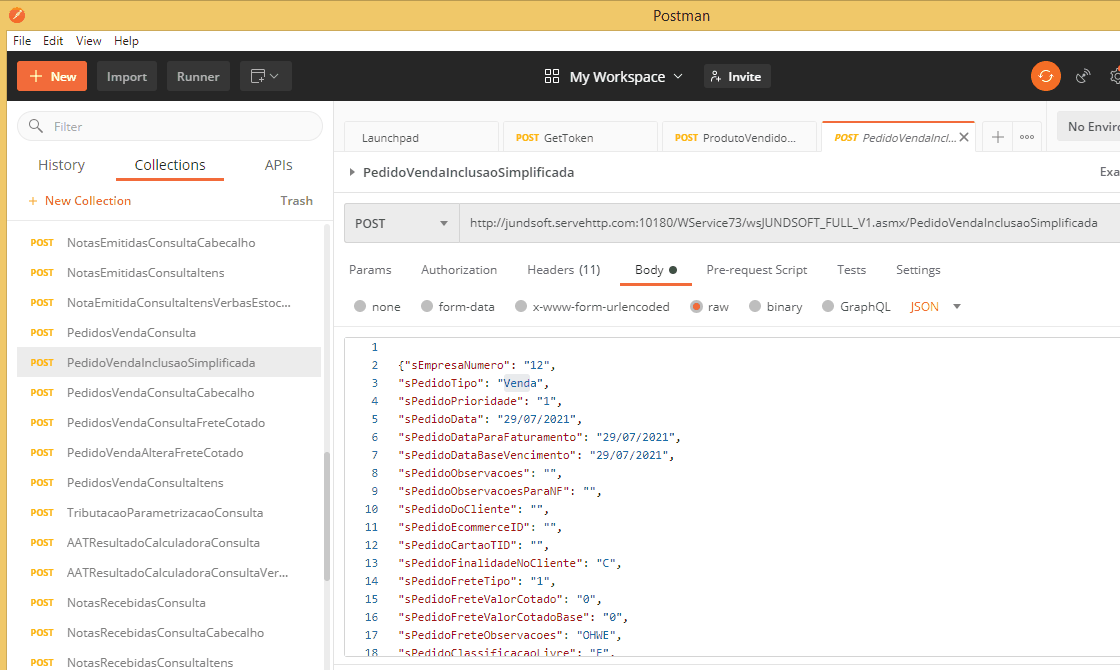This screenshot has height=670, width=1120.
Task: Open the JSON format dropdown
Action: 936,307
